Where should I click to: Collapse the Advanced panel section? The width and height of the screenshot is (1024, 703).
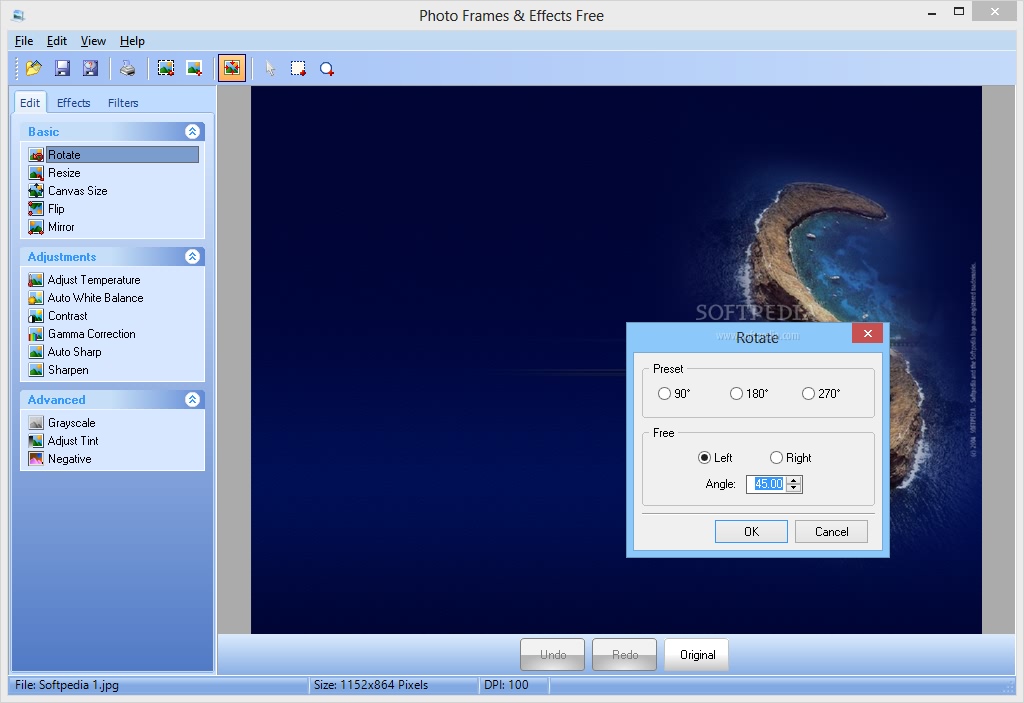(192, 399)
